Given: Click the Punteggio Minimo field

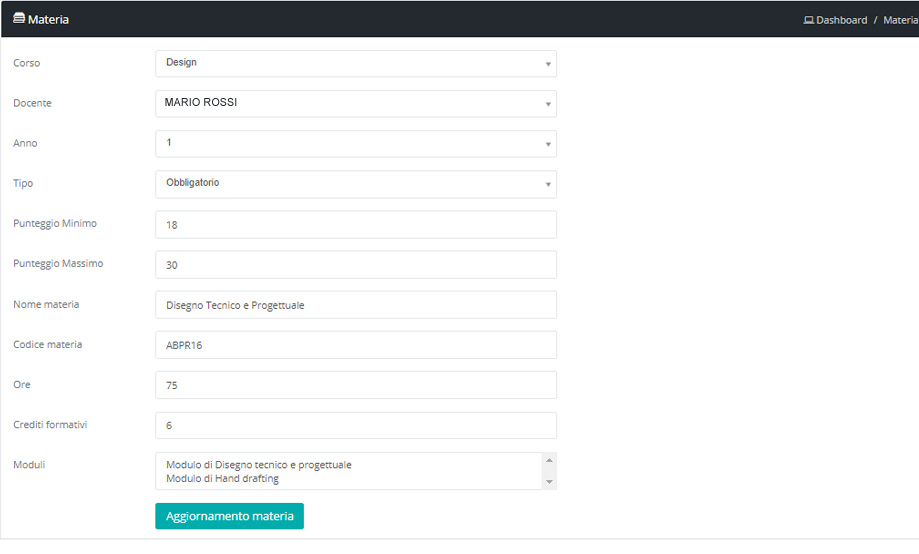Looking at the screenshot, I should point(355,225).
